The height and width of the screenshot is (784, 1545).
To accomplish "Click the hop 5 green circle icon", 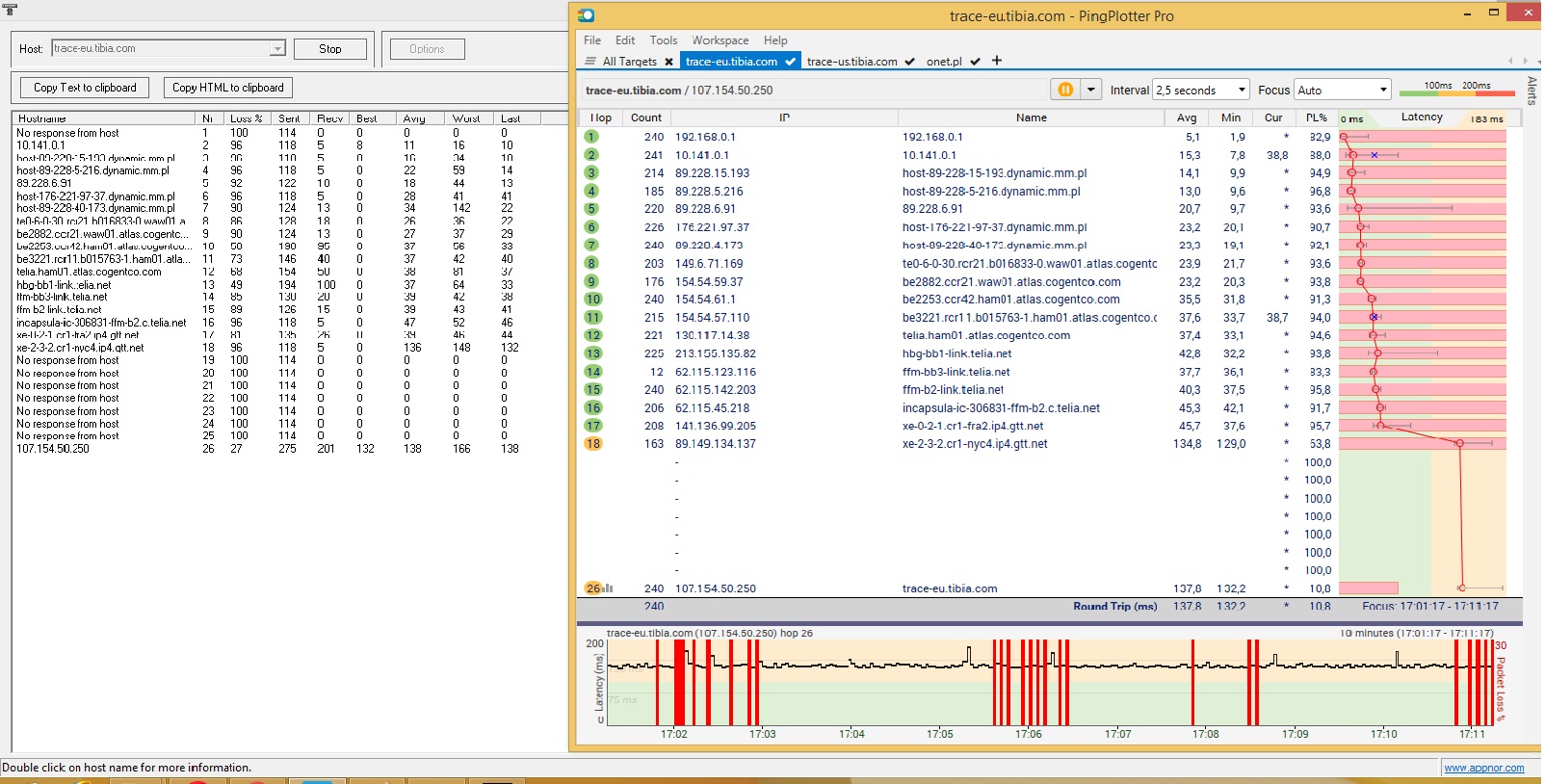I will coord(591,209).
